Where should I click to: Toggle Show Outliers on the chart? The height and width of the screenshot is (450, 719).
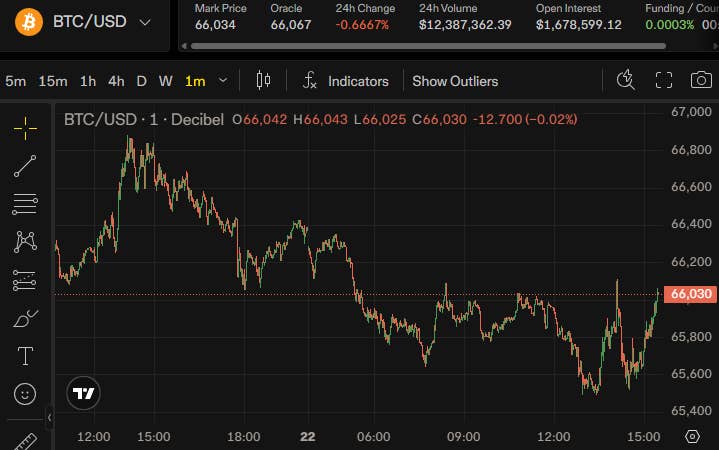pyautogui.click(x=455, y=81)
